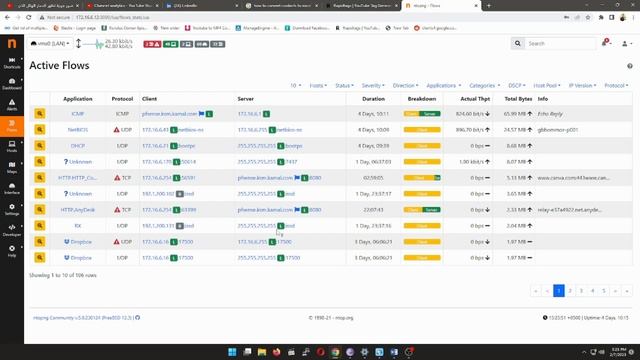The image size is (640, 360).
Task: Open the Alerts sidebar section
Action: pos(12,105)
